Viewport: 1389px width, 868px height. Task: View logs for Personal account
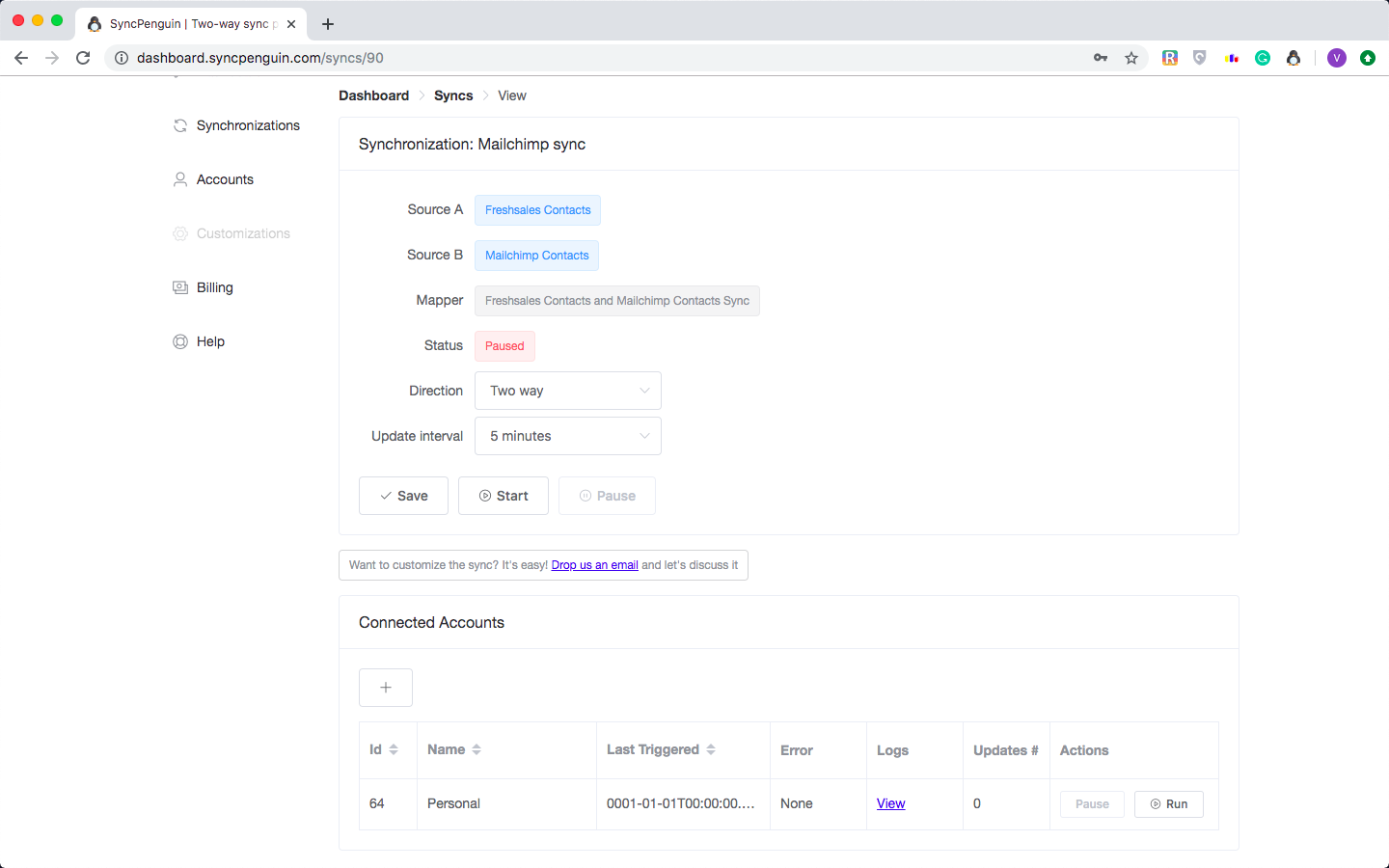tap(891, 803)
